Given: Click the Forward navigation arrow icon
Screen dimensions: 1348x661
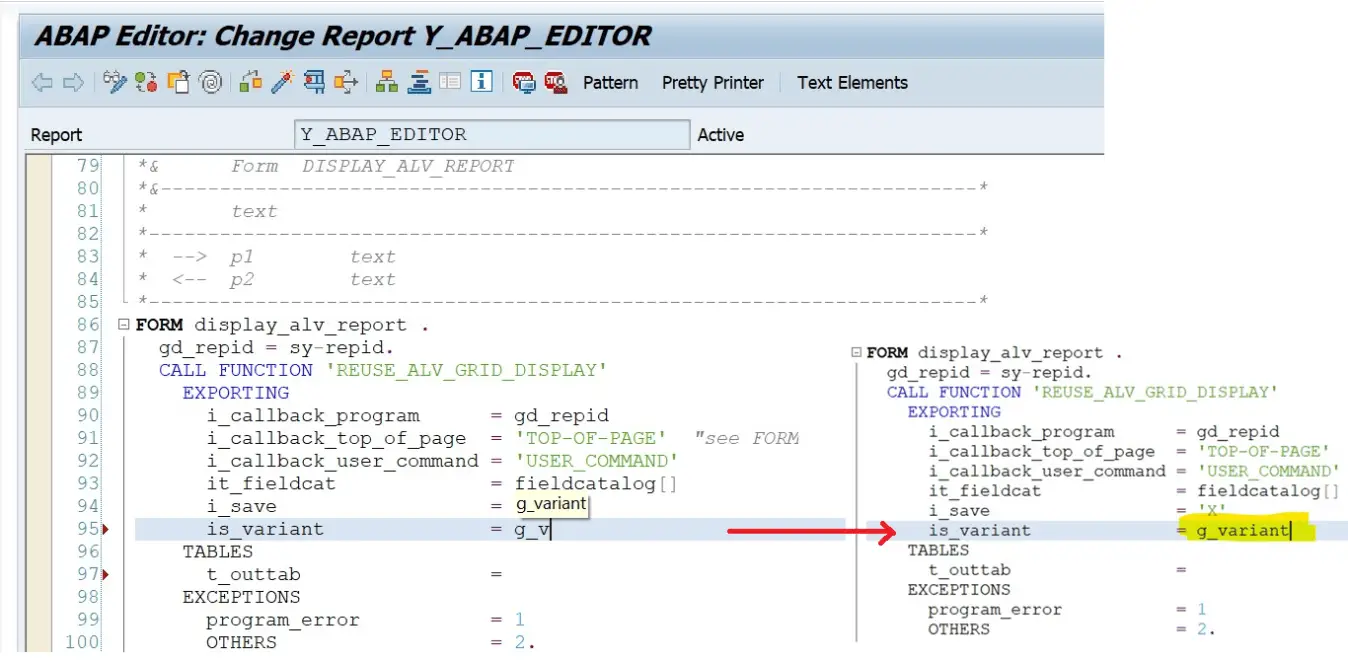Looking at the screenshot, I should click(x=73, y=83).
